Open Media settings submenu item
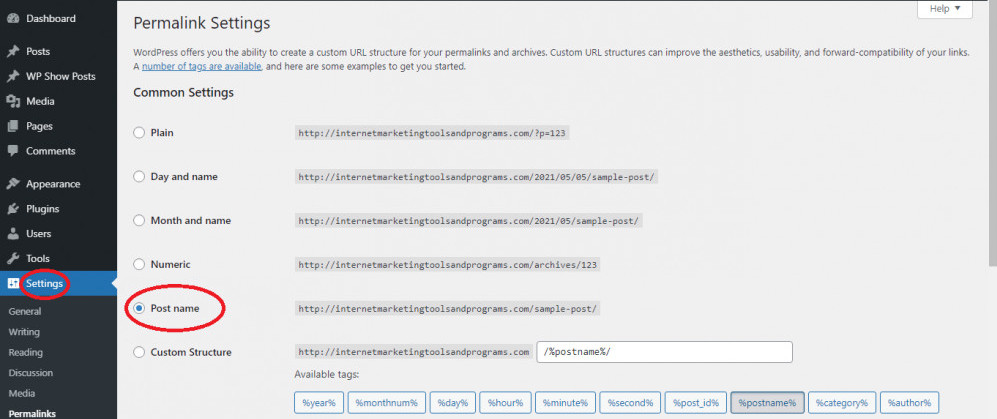Screen dimensions: 997x419 pos(22,393)
